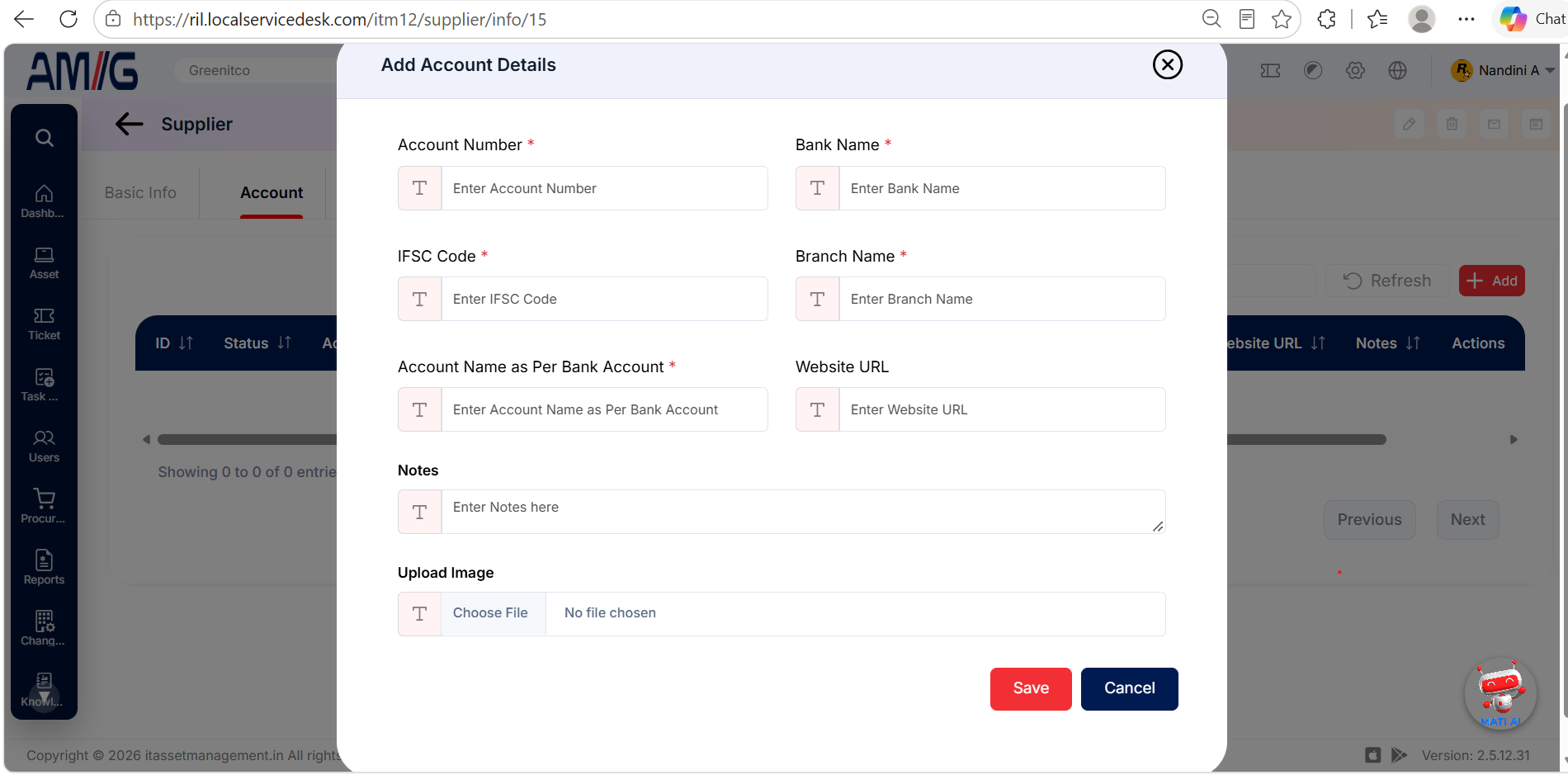This screenshot has height=775, width=1568.
Task: Click the back arrow beside Supplier
Action: (129, 124)
